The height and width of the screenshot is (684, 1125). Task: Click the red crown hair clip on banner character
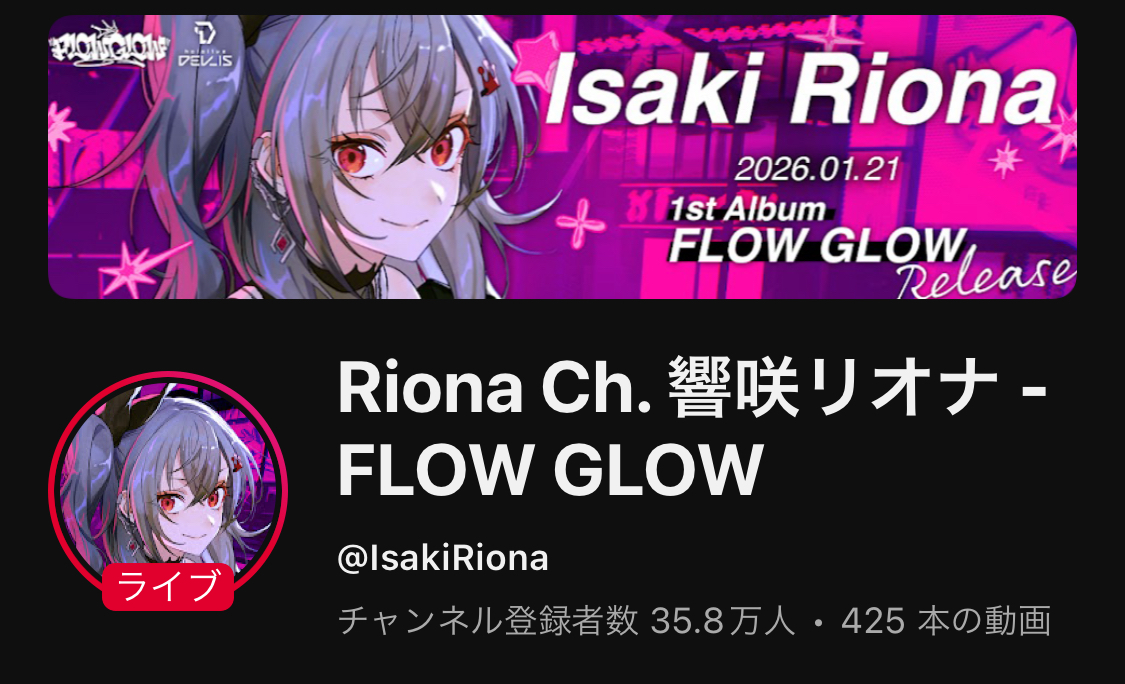pyautogui.click(x=488, y=78)
